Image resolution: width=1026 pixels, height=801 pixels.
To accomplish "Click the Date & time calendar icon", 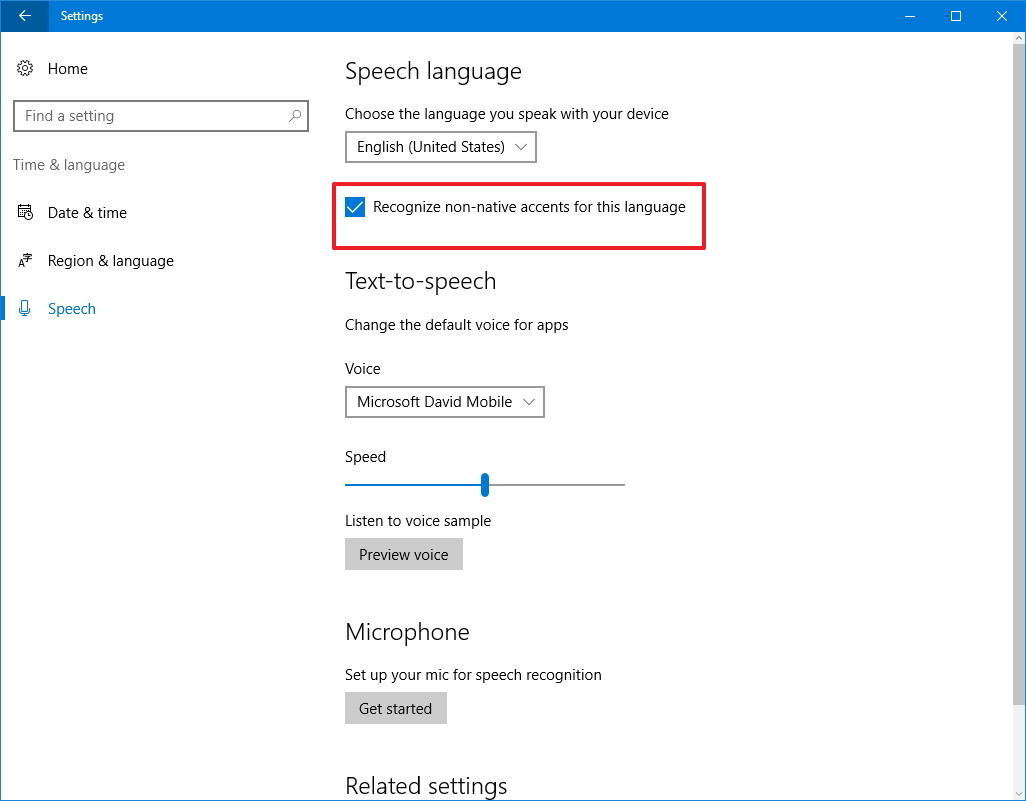I will point(25,212).
